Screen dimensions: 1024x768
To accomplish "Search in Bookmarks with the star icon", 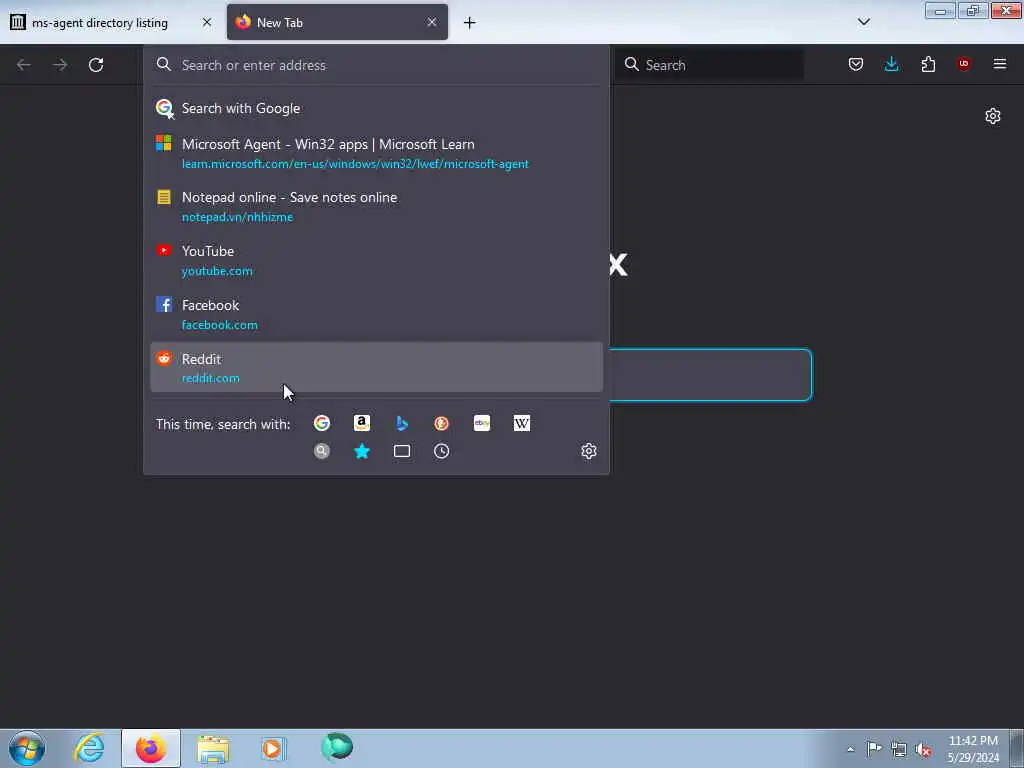I will point(362,451).
